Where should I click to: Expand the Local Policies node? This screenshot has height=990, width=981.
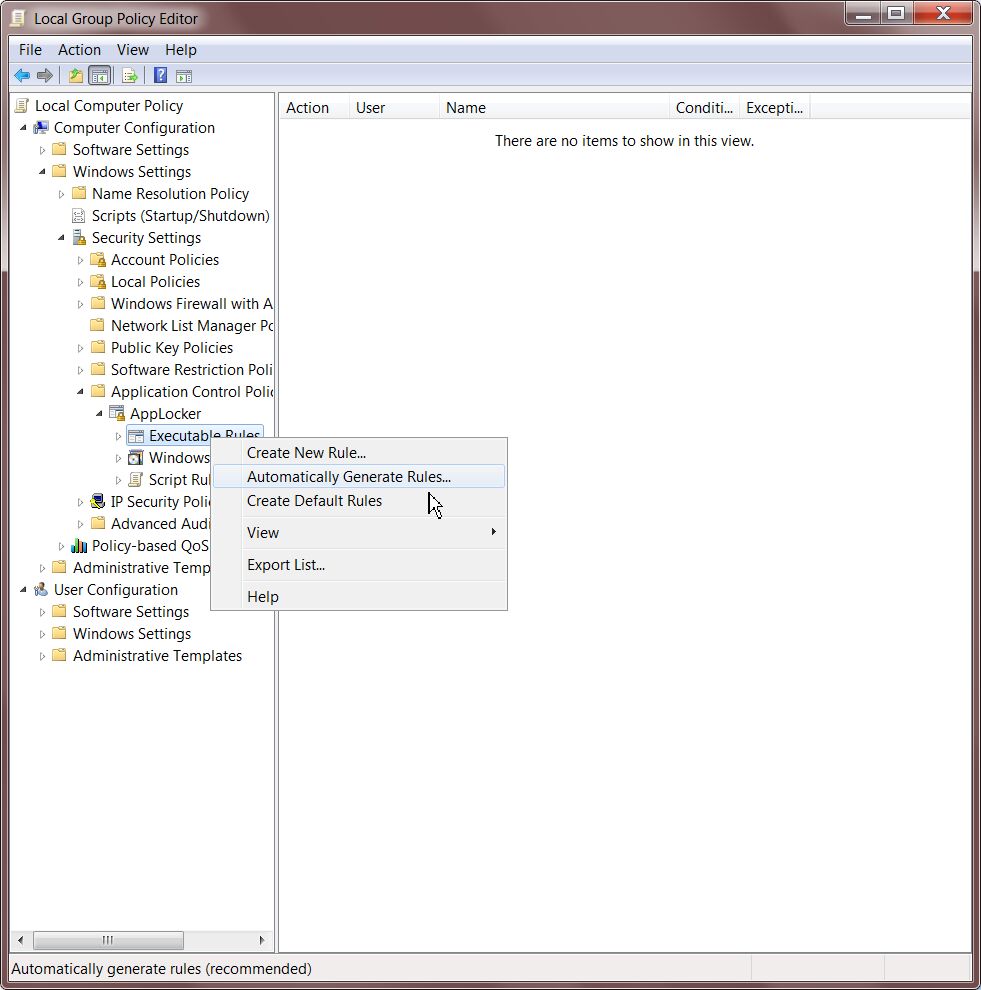(x=80, y=282)
